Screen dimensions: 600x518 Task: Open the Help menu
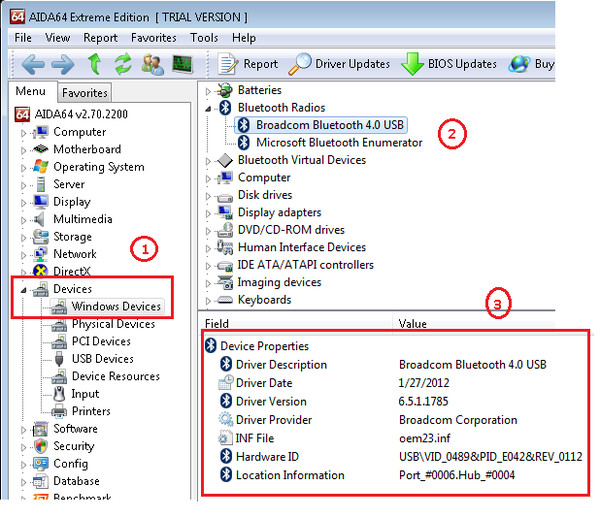(x=244, y=38)
